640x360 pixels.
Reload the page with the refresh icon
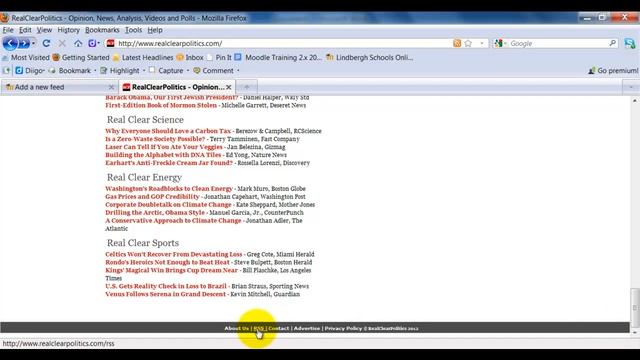pyautogui.click(x=46, y=43)
